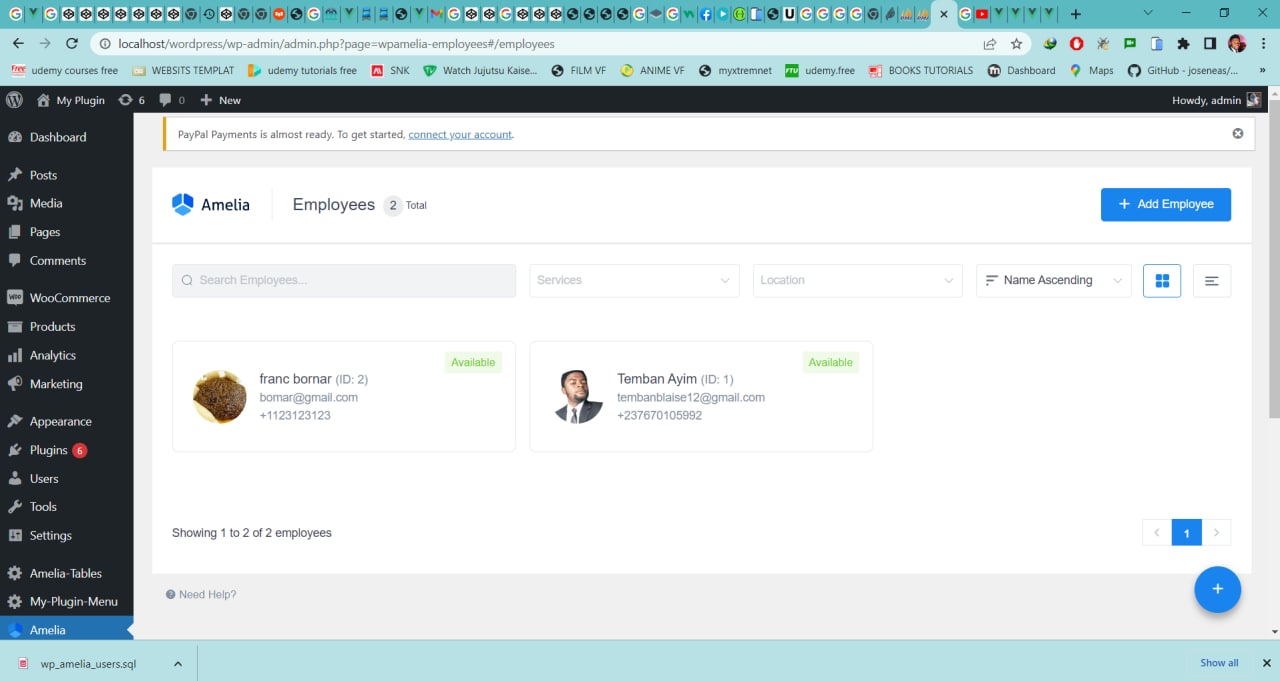The width and height of the screenshot is (1280, 681).
Task: Click the Amelia logo
Action: [211, 204]
